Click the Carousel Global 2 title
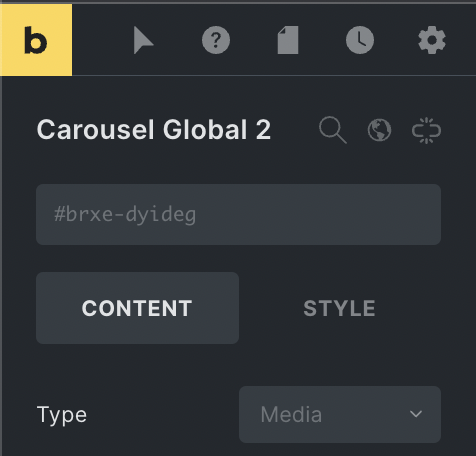The height and width of the screenshot is (456, 476). [154, 130]
